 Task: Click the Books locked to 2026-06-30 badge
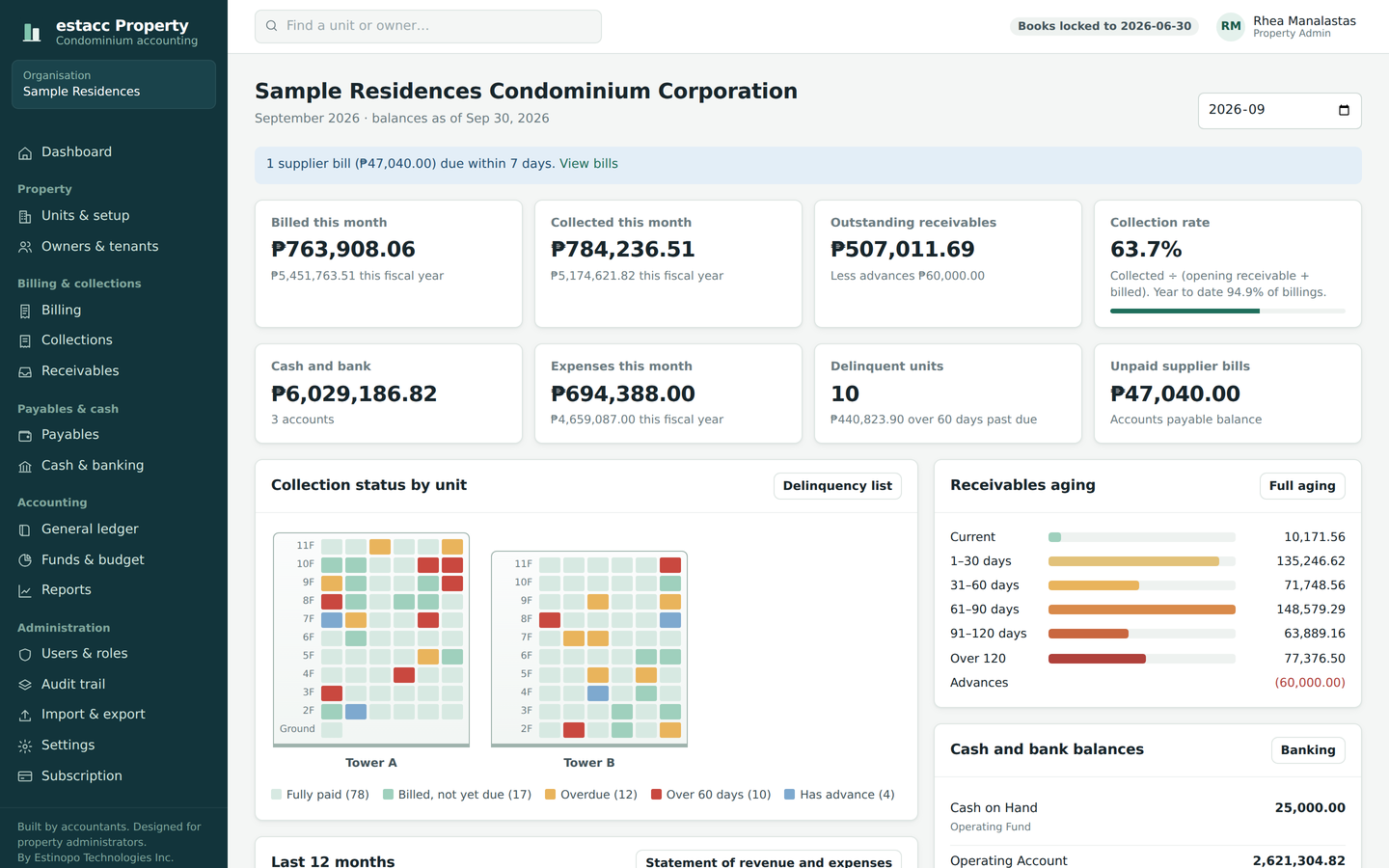1104,26
